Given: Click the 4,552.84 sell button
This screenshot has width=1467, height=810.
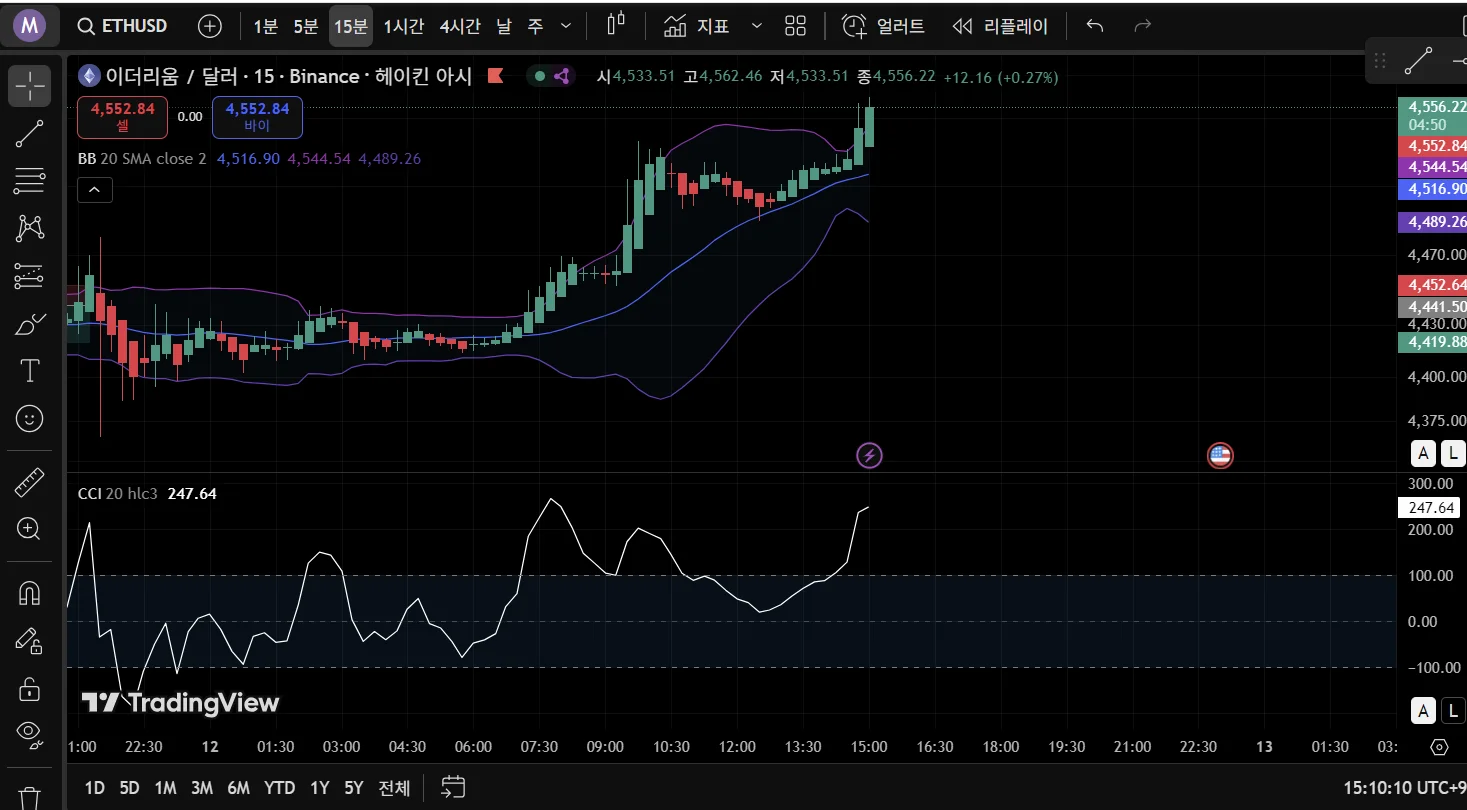Looking at the screenshot, I should [122, 117].
